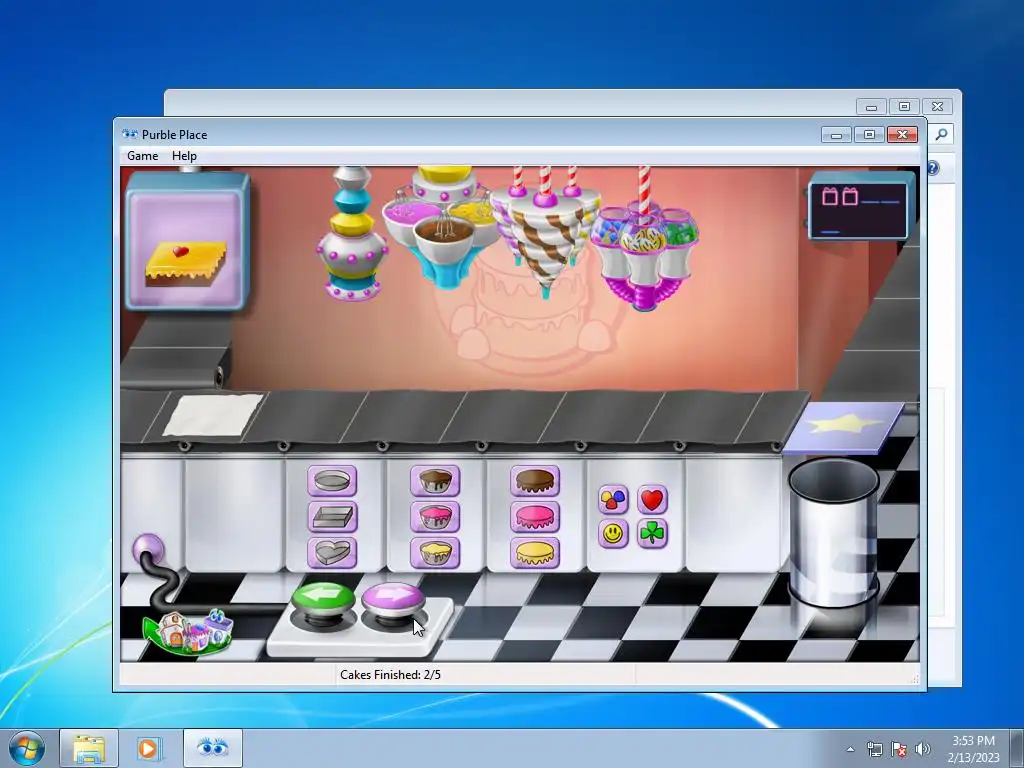The width and height of the screenshot is (1024, 768).
Task: Click the cake order preview screen
Action: coord(187,241)
